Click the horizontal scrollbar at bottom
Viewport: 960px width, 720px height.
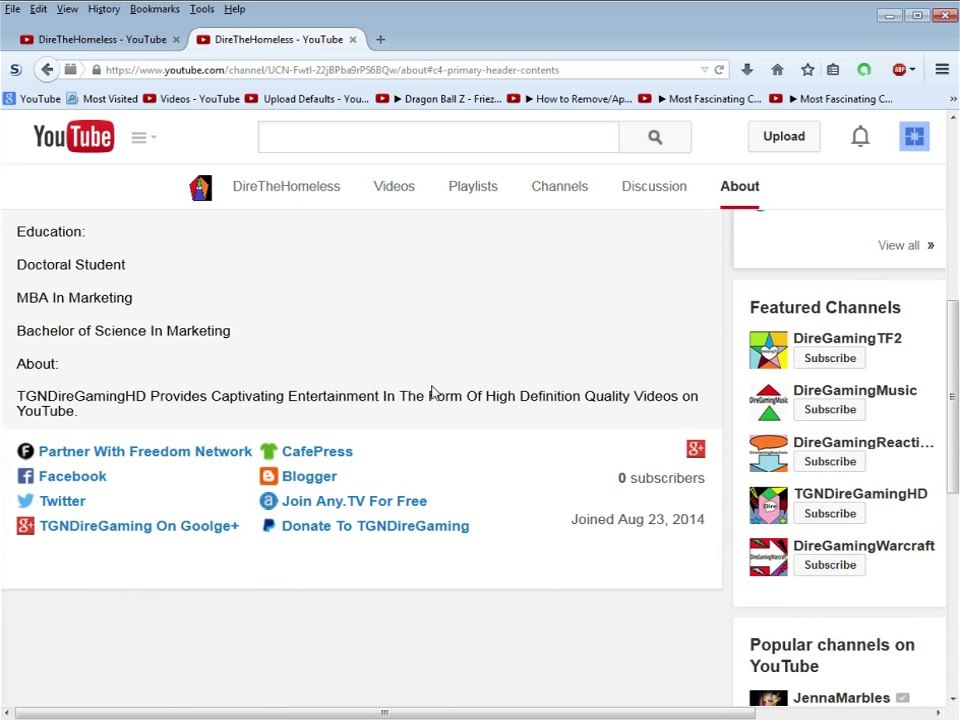coord(384,713)
